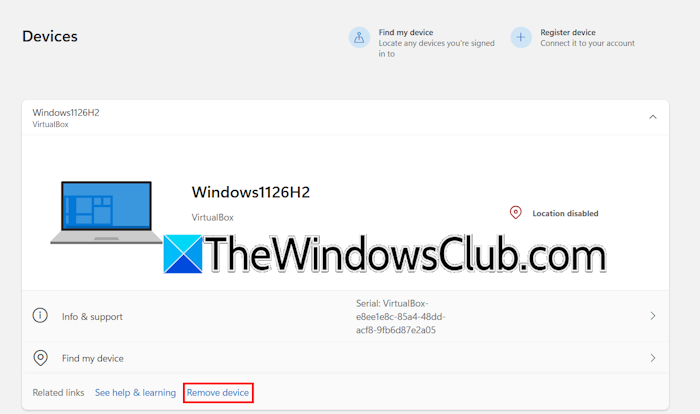Click 'Connect it to your account' description
This screenshot has width=700, height=414.
(x=587, y=43)
